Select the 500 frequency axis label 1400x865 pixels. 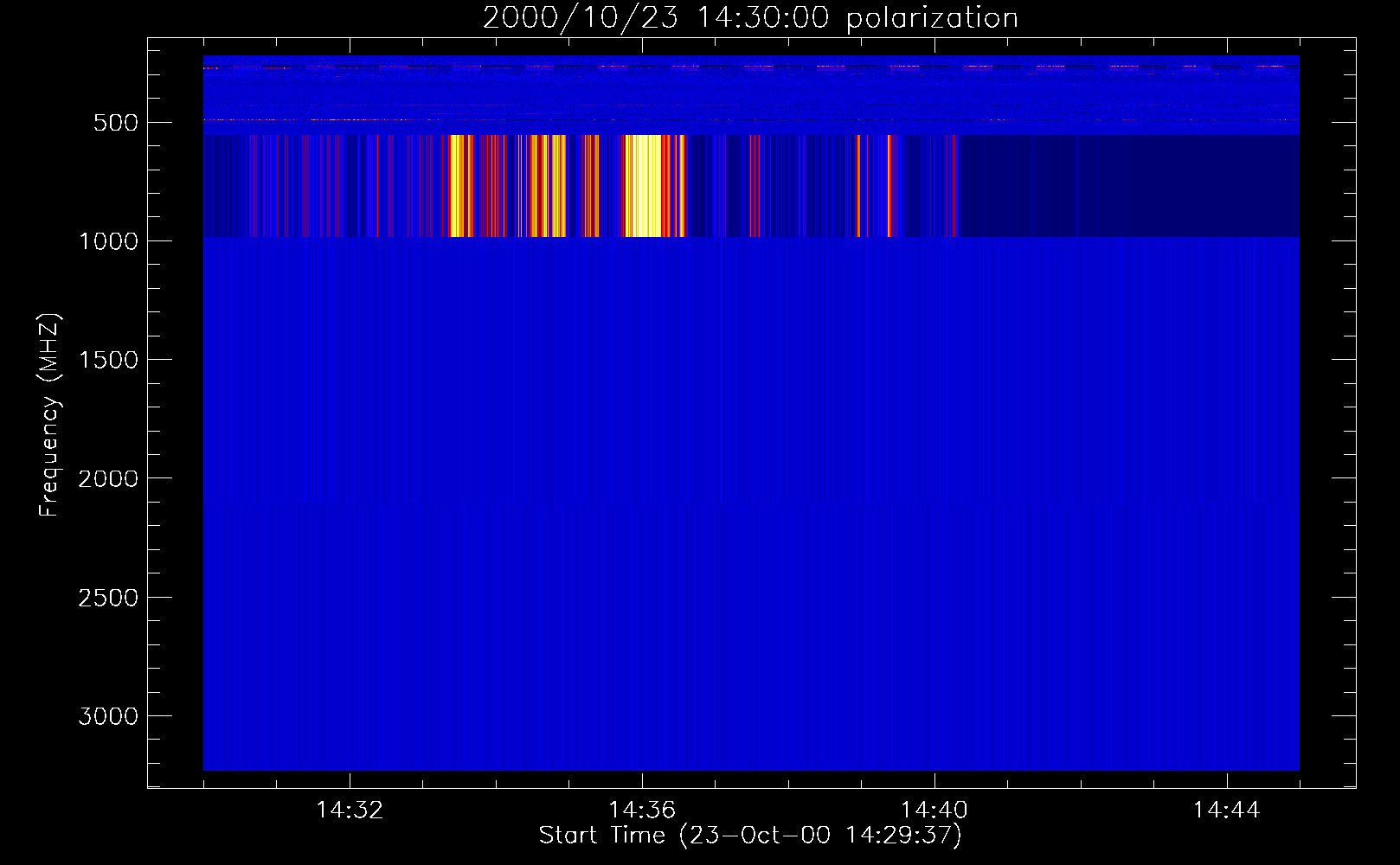pos(116,123)
